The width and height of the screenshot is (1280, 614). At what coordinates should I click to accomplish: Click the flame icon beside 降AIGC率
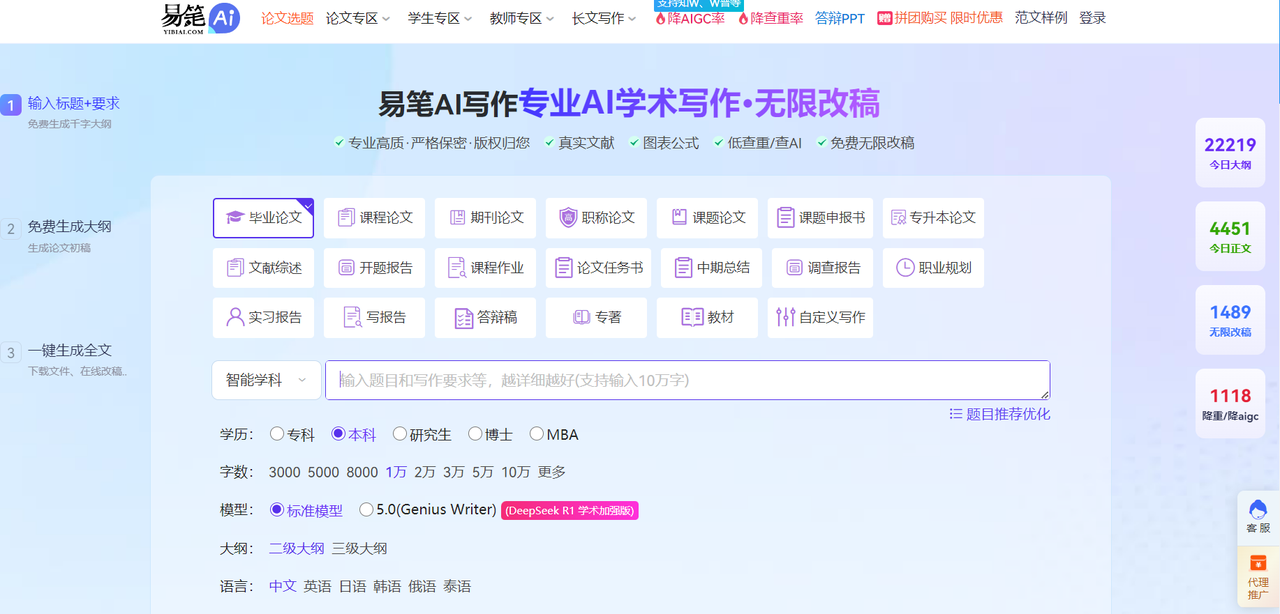[661, 19]
